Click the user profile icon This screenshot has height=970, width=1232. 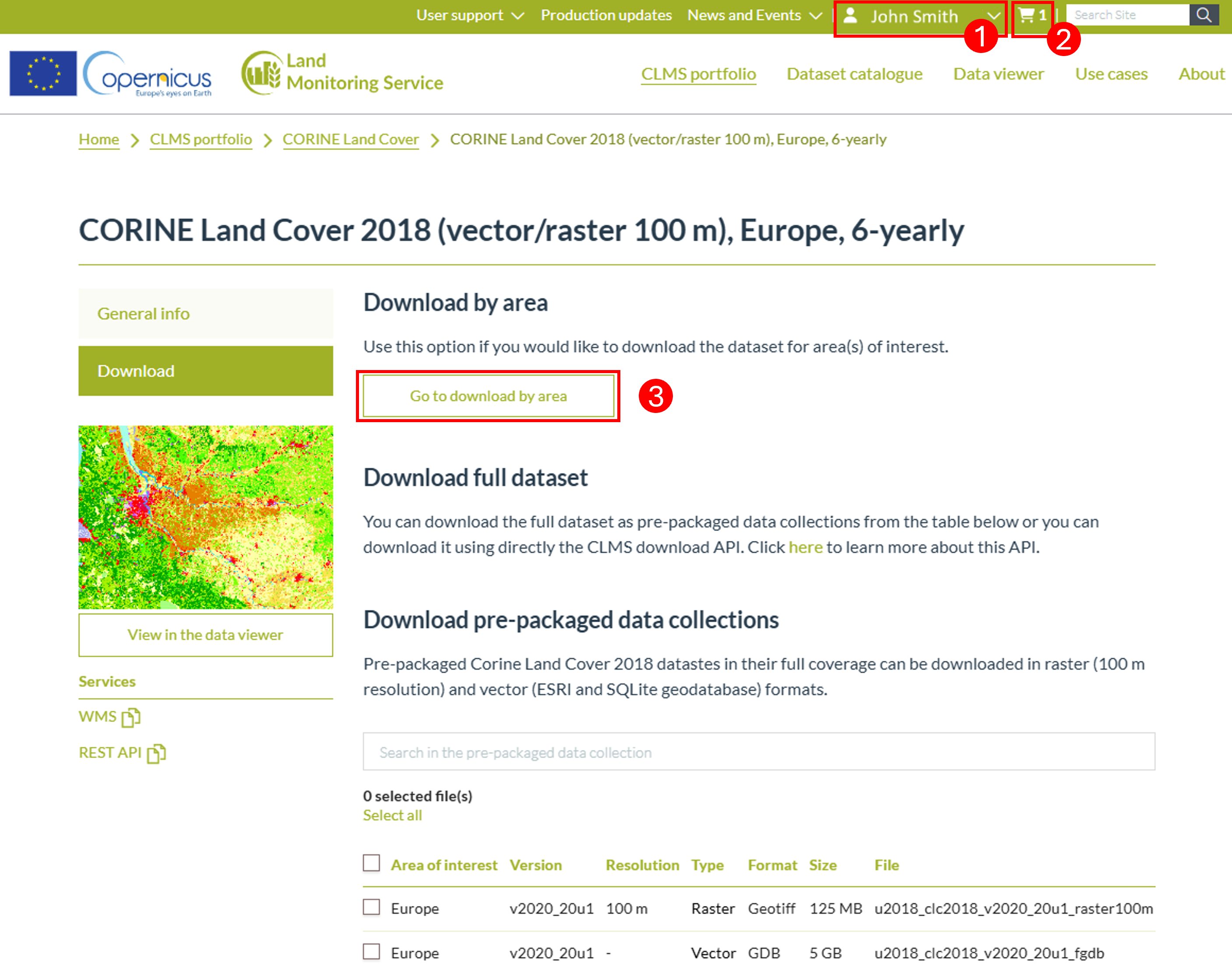click(x=850, y=15)
